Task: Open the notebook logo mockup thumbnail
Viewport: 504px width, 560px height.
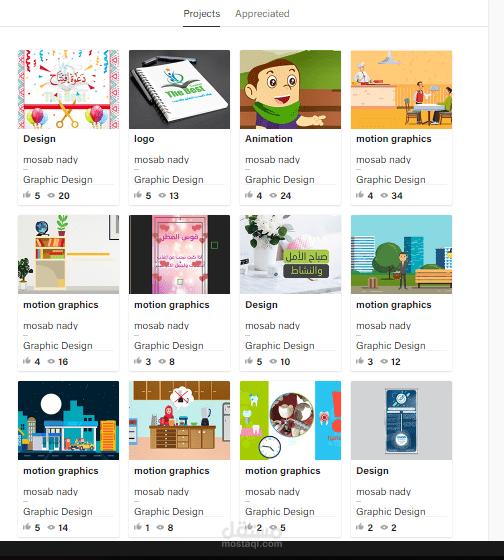Action: (x=179, y=89)
